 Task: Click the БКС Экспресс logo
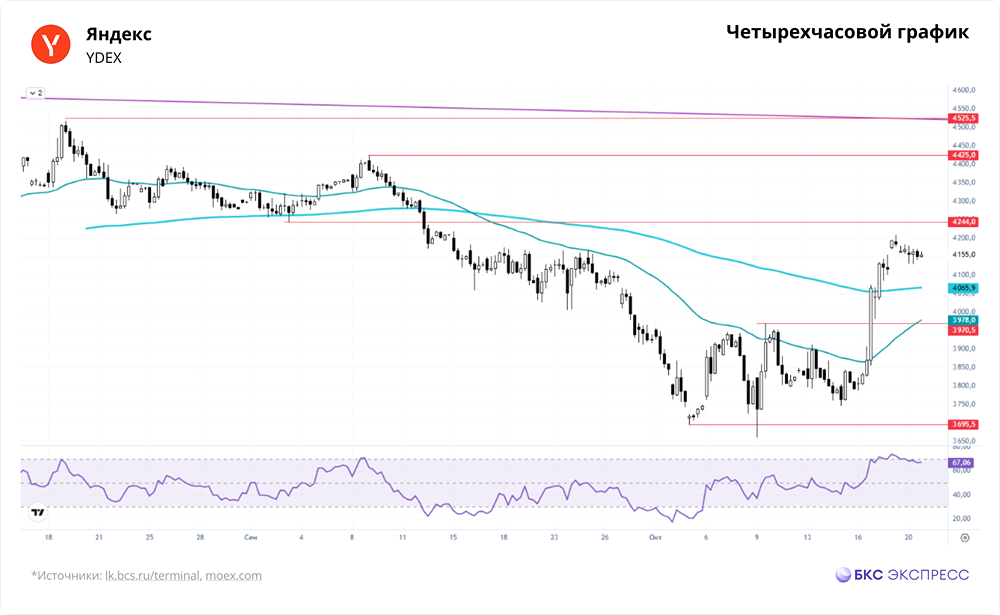point(902,575)
